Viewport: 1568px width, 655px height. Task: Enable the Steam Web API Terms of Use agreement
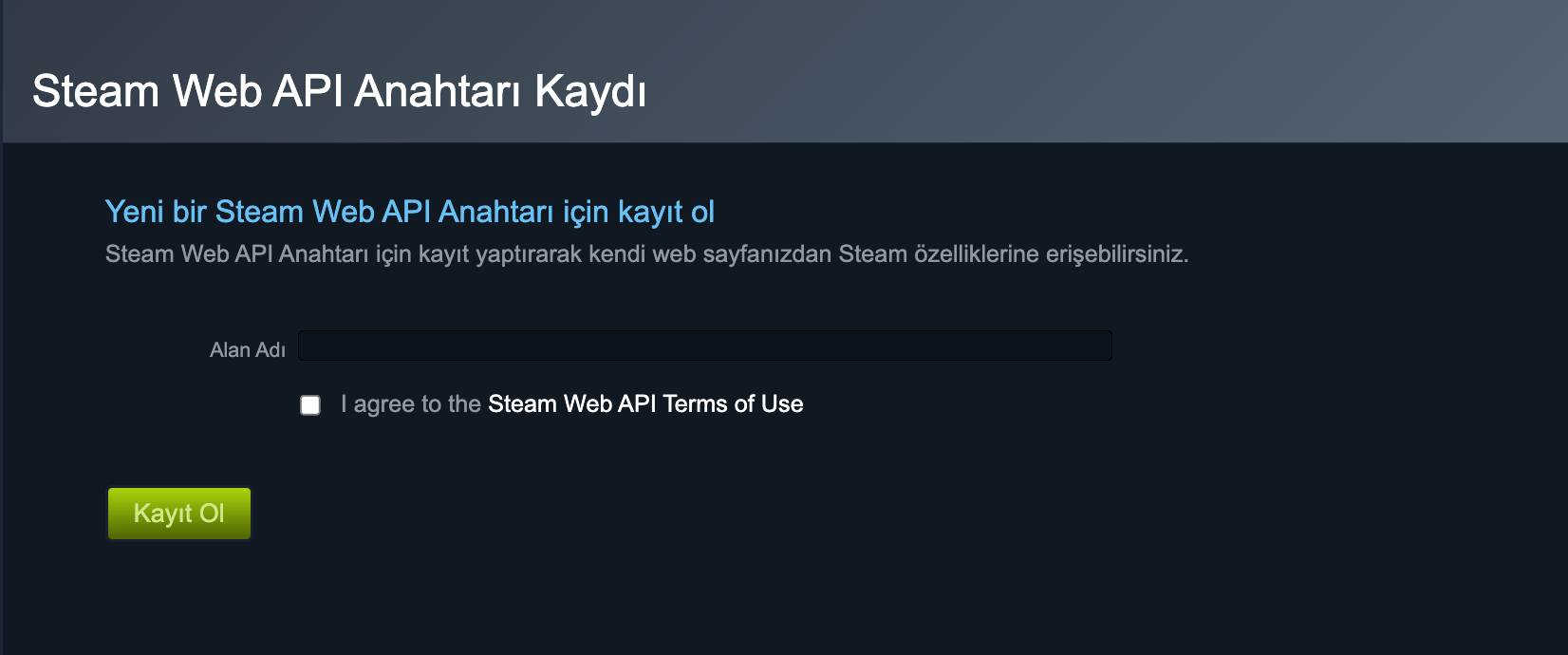point(309,404)
